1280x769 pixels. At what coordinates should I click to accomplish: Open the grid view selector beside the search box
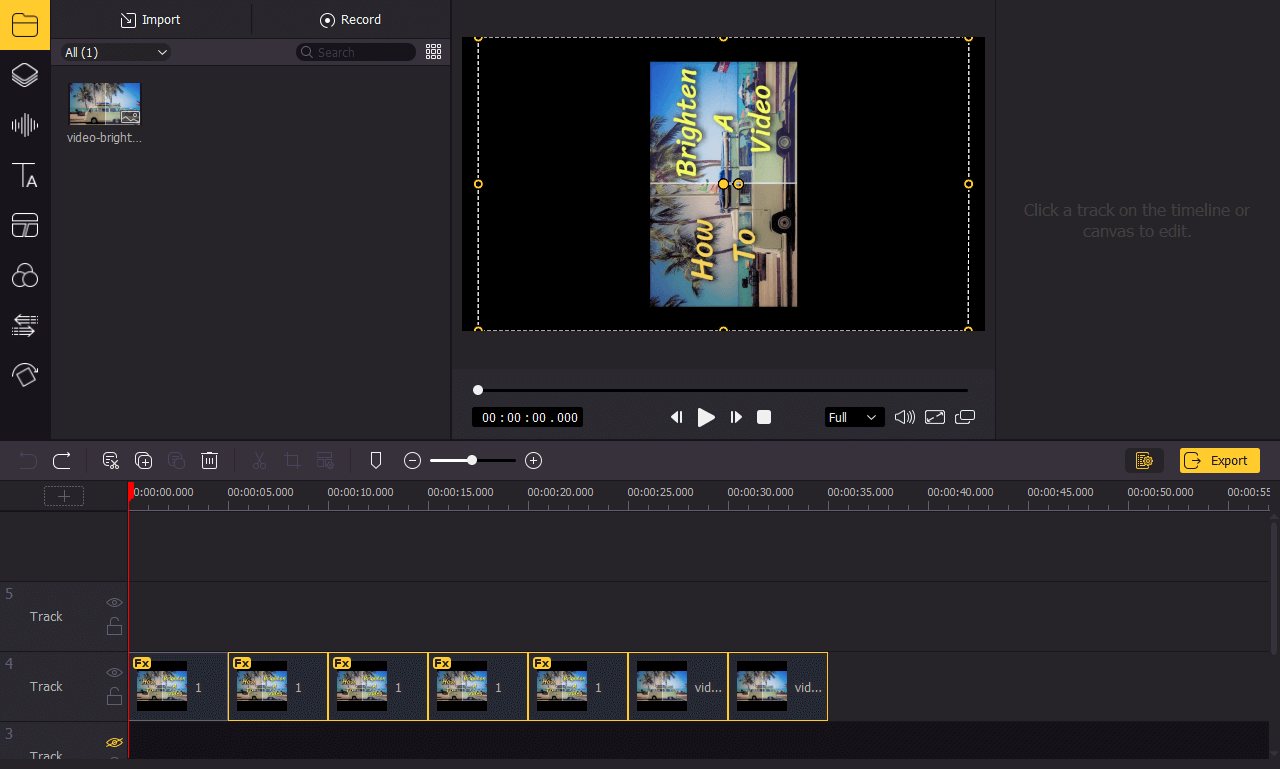click(433, 52)
